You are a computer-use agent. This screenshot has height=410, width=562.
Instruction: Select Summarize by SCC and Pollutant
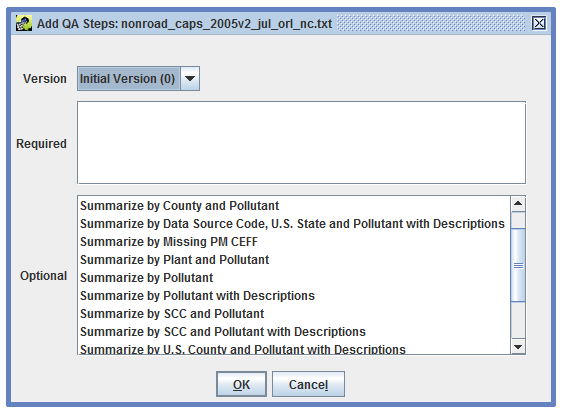(294, 314)
